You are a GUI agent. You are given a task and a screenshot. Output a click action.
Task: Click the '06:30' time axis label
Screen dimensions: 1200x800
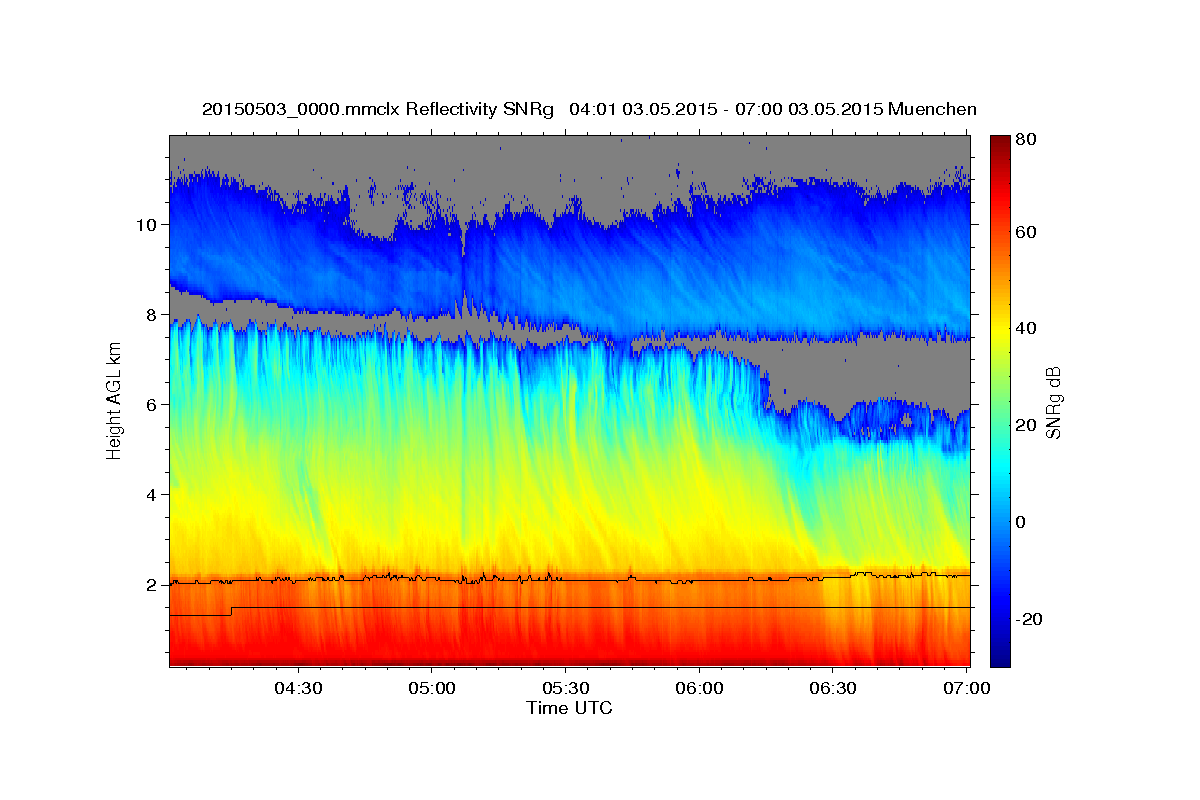tap(833, 689)
